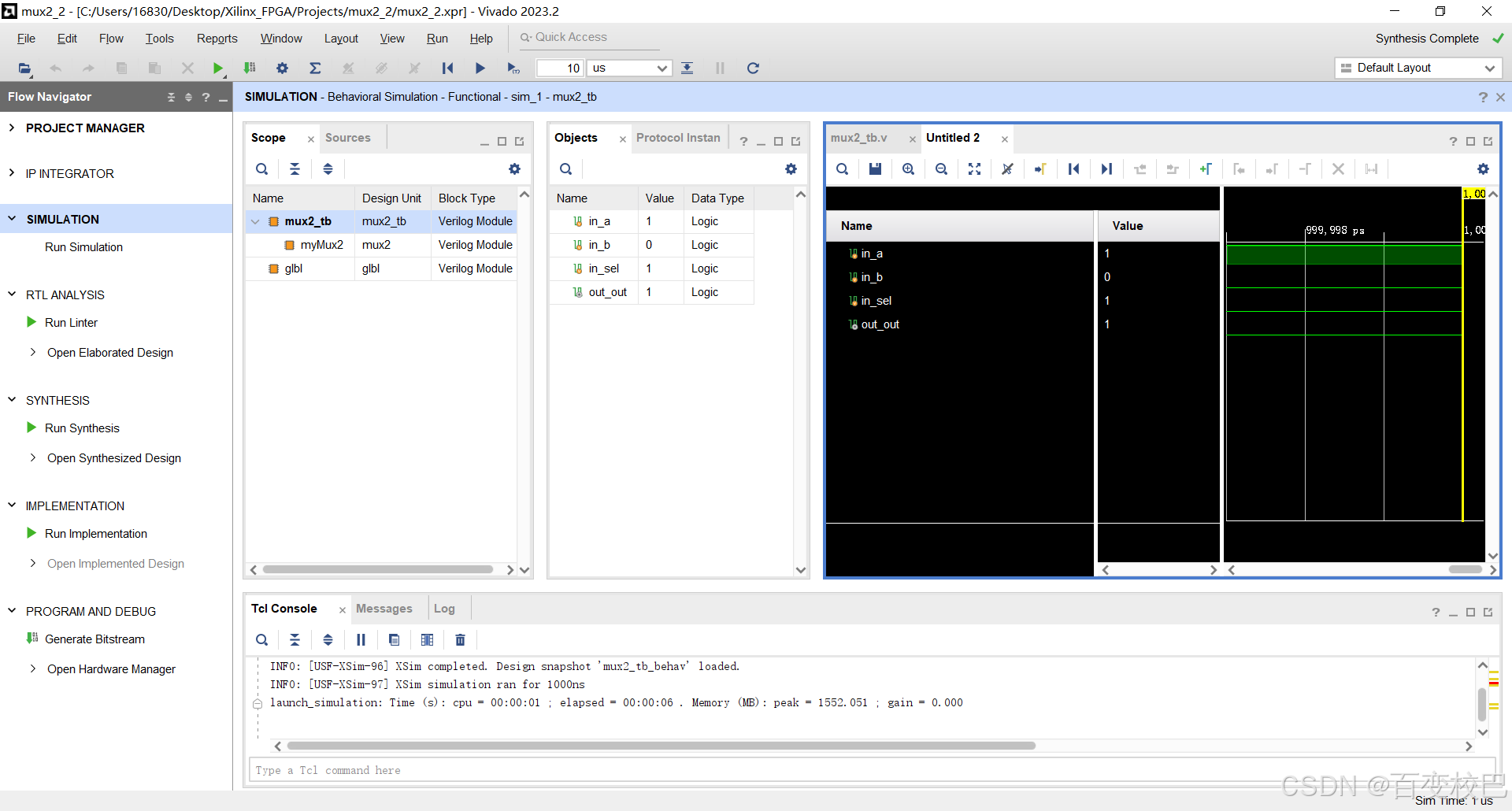Image resolution: width=1512 pixels, height=811 pixels.
Task: Switch to the Messages tab
Action: pyautogui.click(x=384, y=609)
